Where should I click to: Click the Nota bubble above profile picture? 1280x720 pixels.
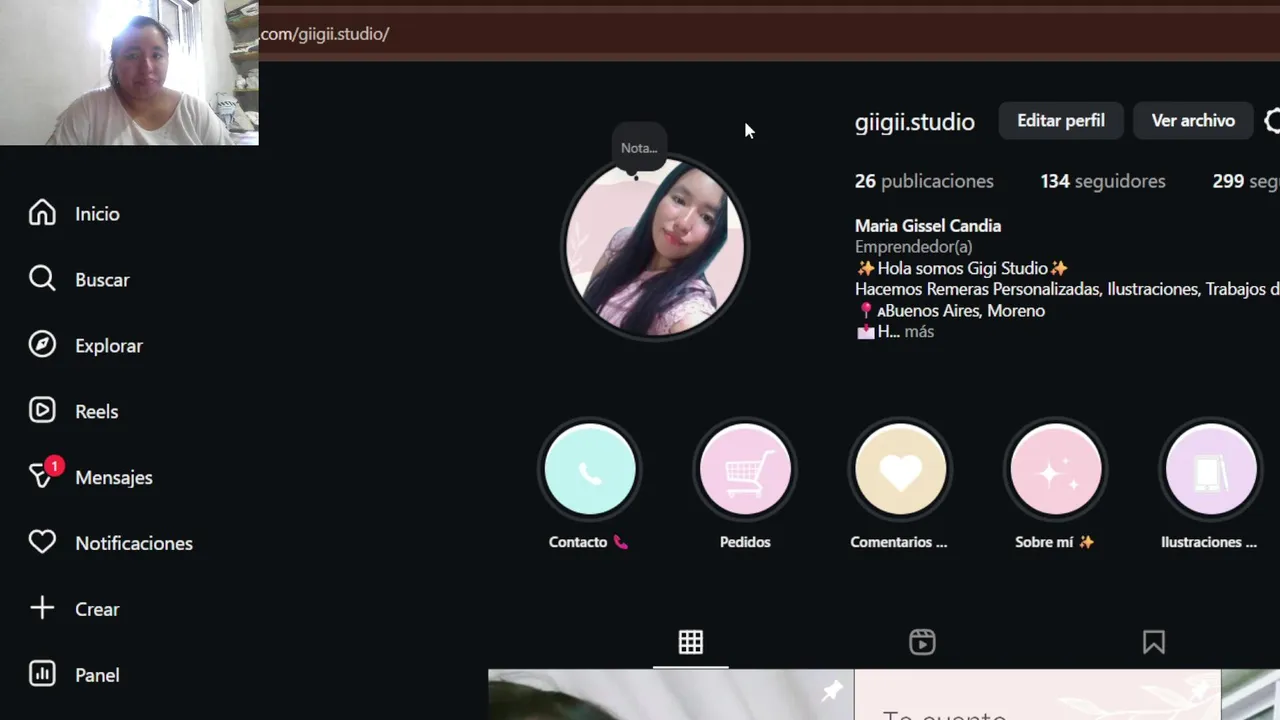[x=639, y=148]
